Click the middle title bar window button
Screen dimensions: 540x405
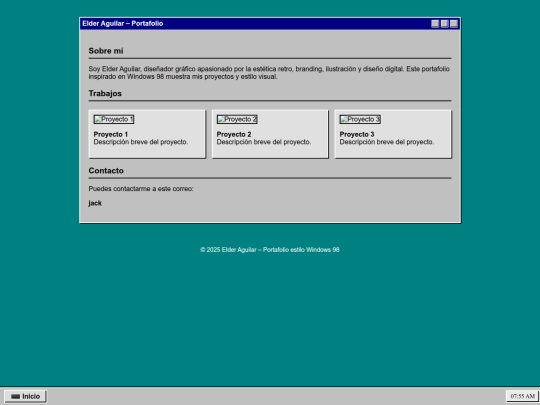pyautogui.click(x=445, y=23)
